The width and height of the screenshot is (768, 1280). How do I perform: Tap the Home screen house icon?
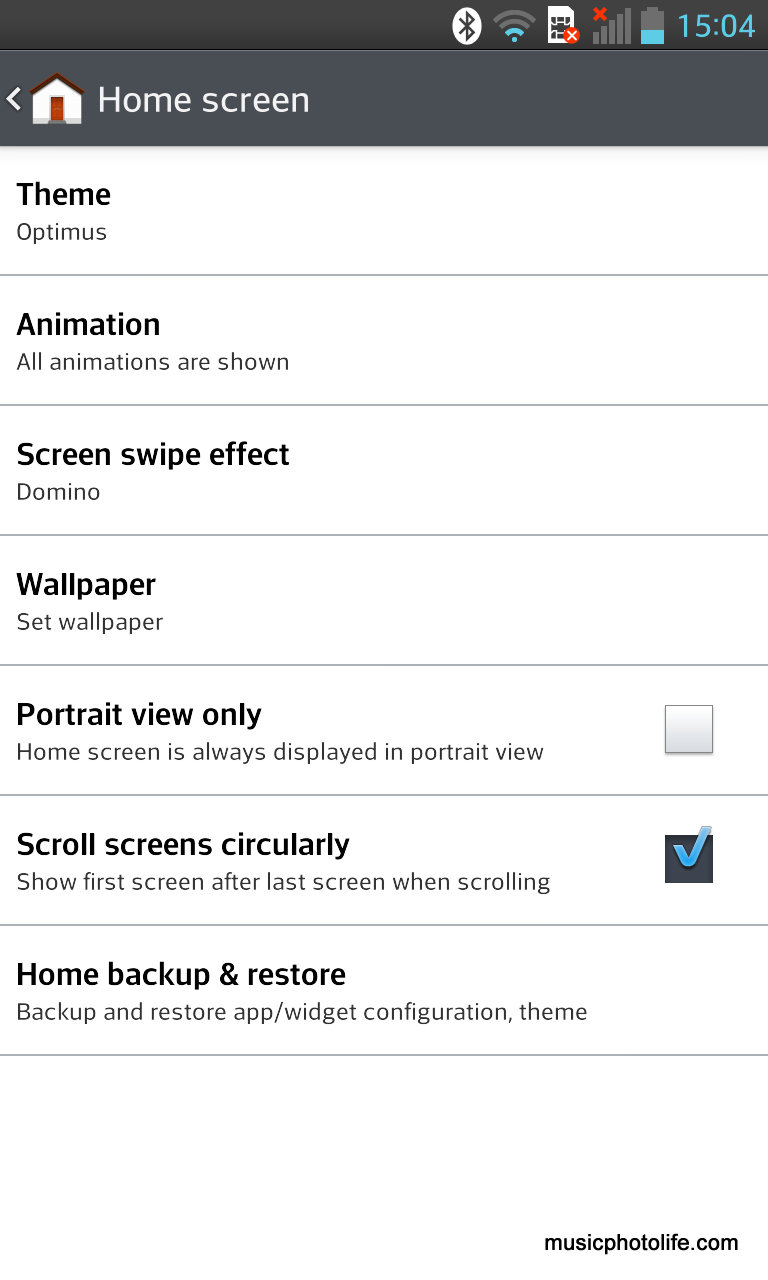[x=57, y=99]
